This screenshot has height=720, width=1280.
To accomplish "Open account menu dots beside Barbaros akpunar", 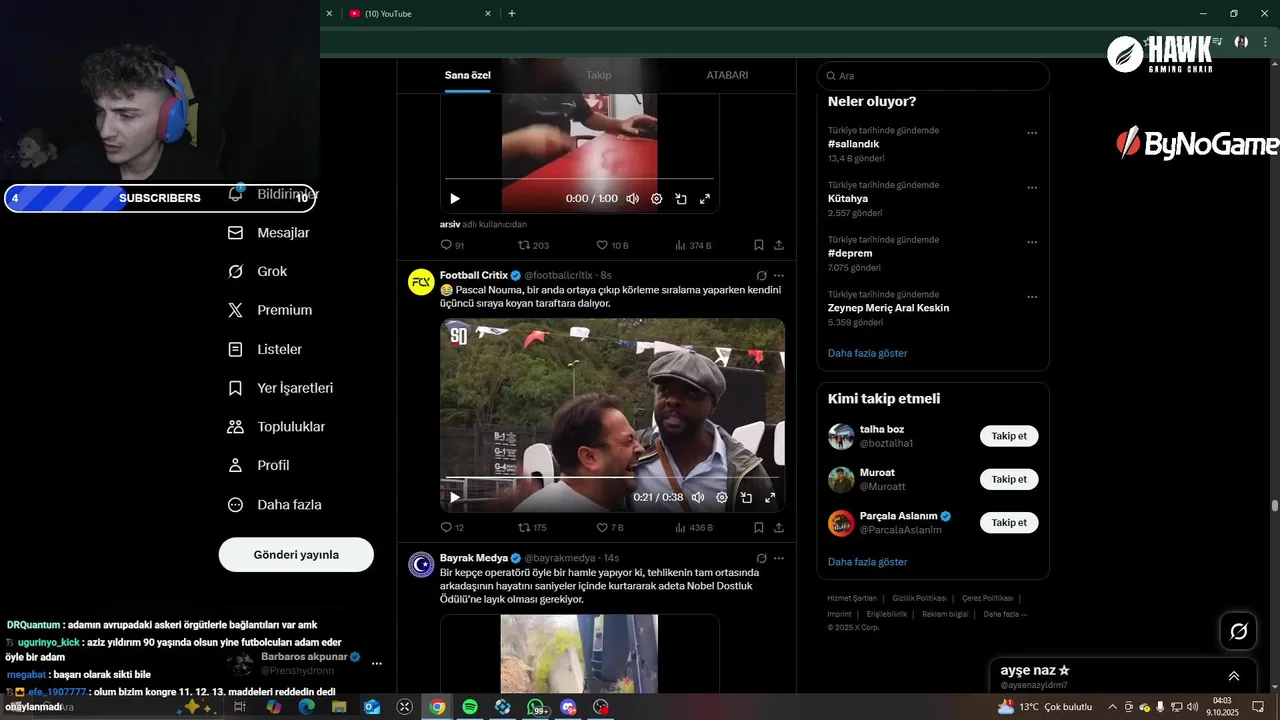I will pyautogui.click(x=377, y=663).
